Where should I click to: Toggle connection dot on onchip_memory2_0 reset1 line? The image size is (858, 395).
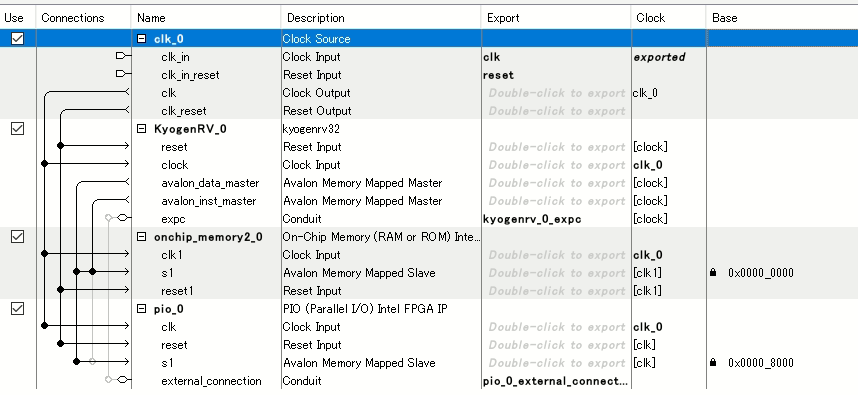pos(60,290)
